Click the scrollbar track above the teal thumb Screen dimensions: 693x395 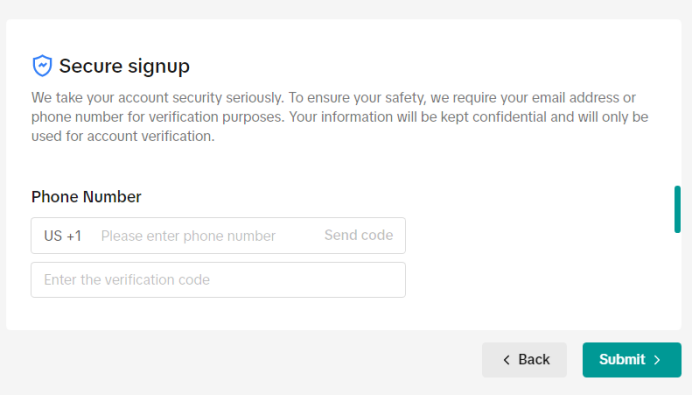[677, 104]
